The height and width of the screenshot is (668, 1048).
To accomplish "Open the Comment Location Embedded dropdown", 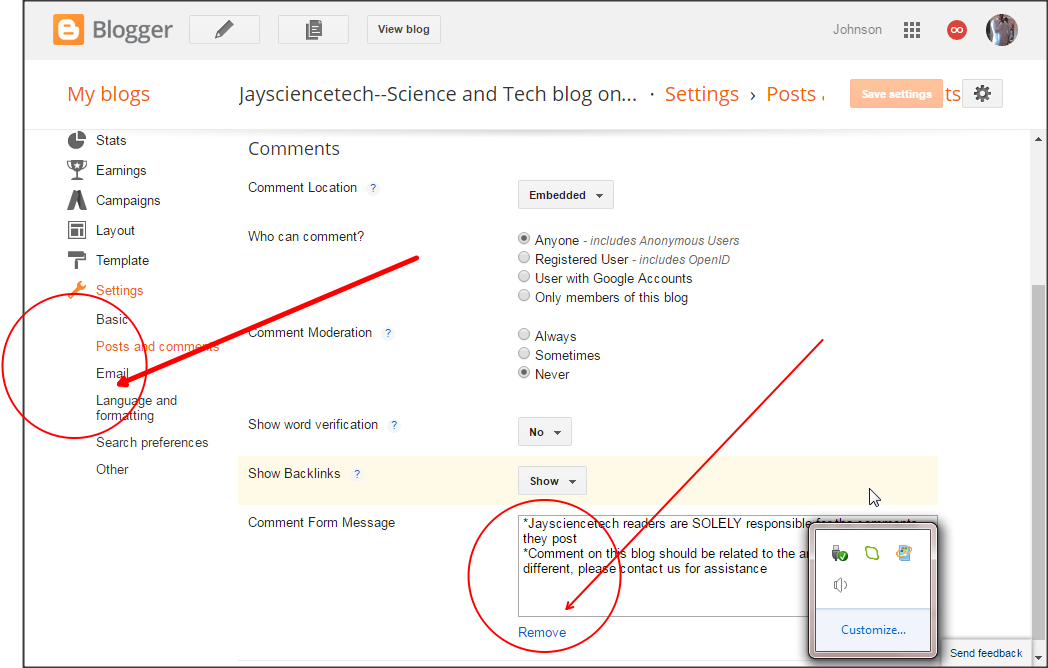I will (565, 194).
